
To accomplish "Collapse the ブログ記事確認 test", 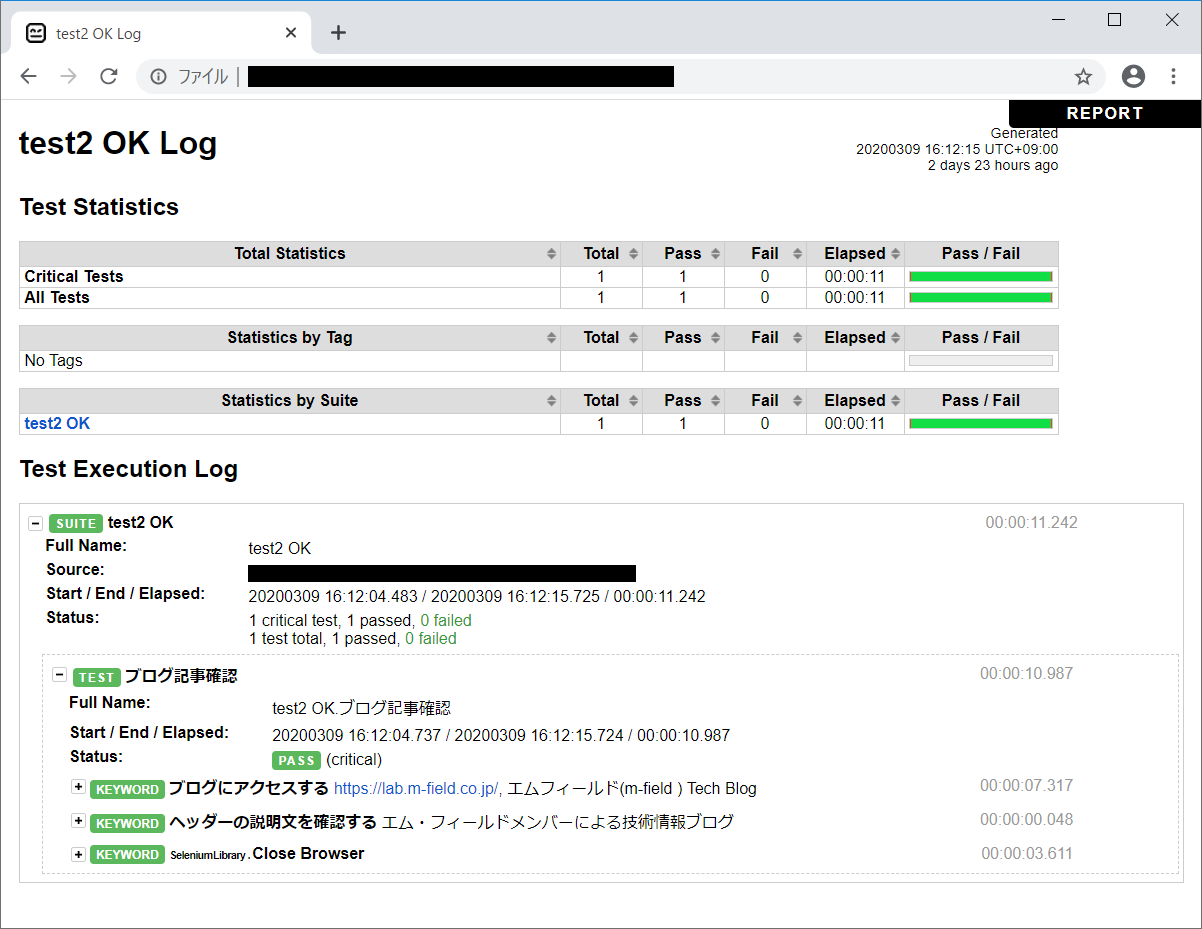I will click(60, 675).
